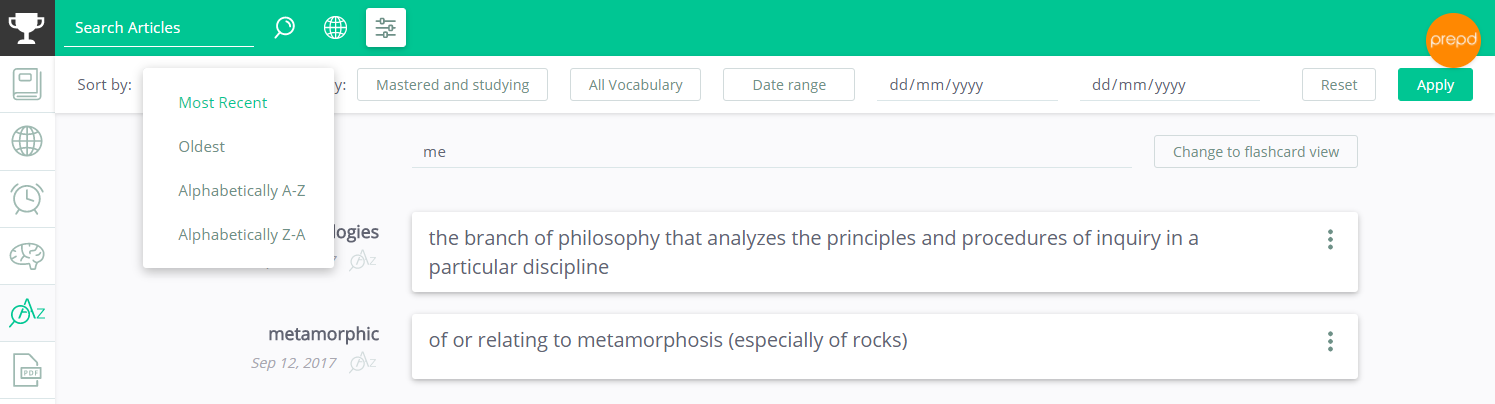Open the globe icon in top bar
The height and width of the screenshot is (404, 1495).
335,28
